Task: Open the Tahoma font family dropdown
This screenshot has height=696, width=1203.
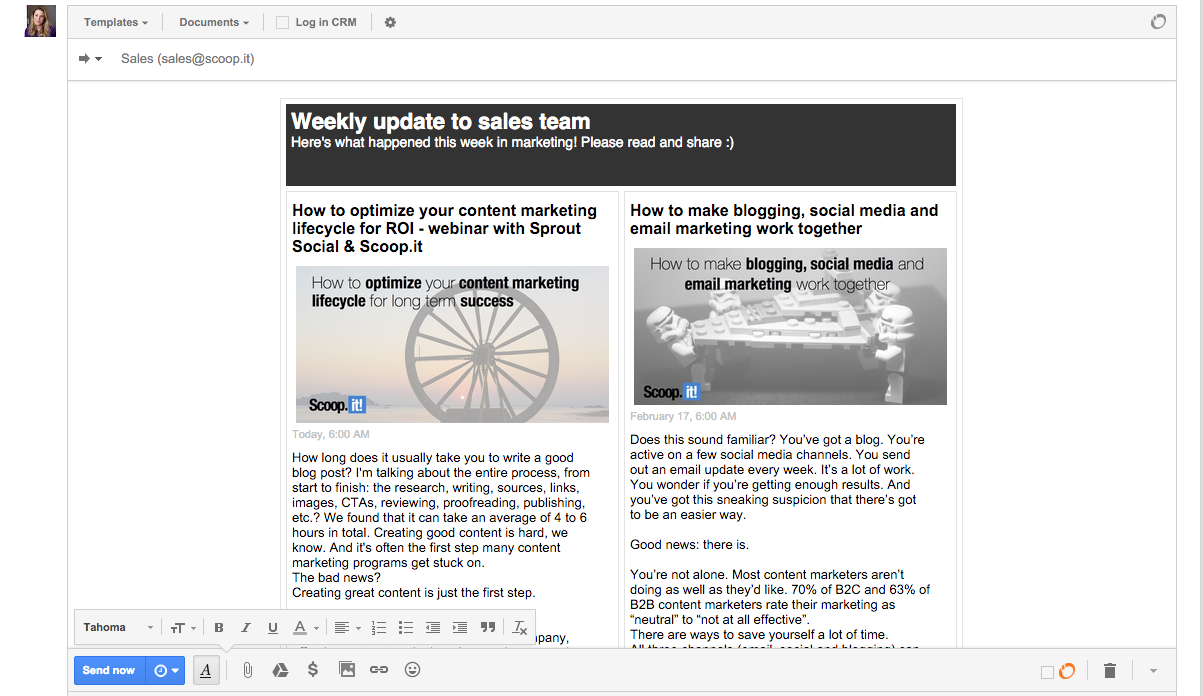Action: point(118,628)
